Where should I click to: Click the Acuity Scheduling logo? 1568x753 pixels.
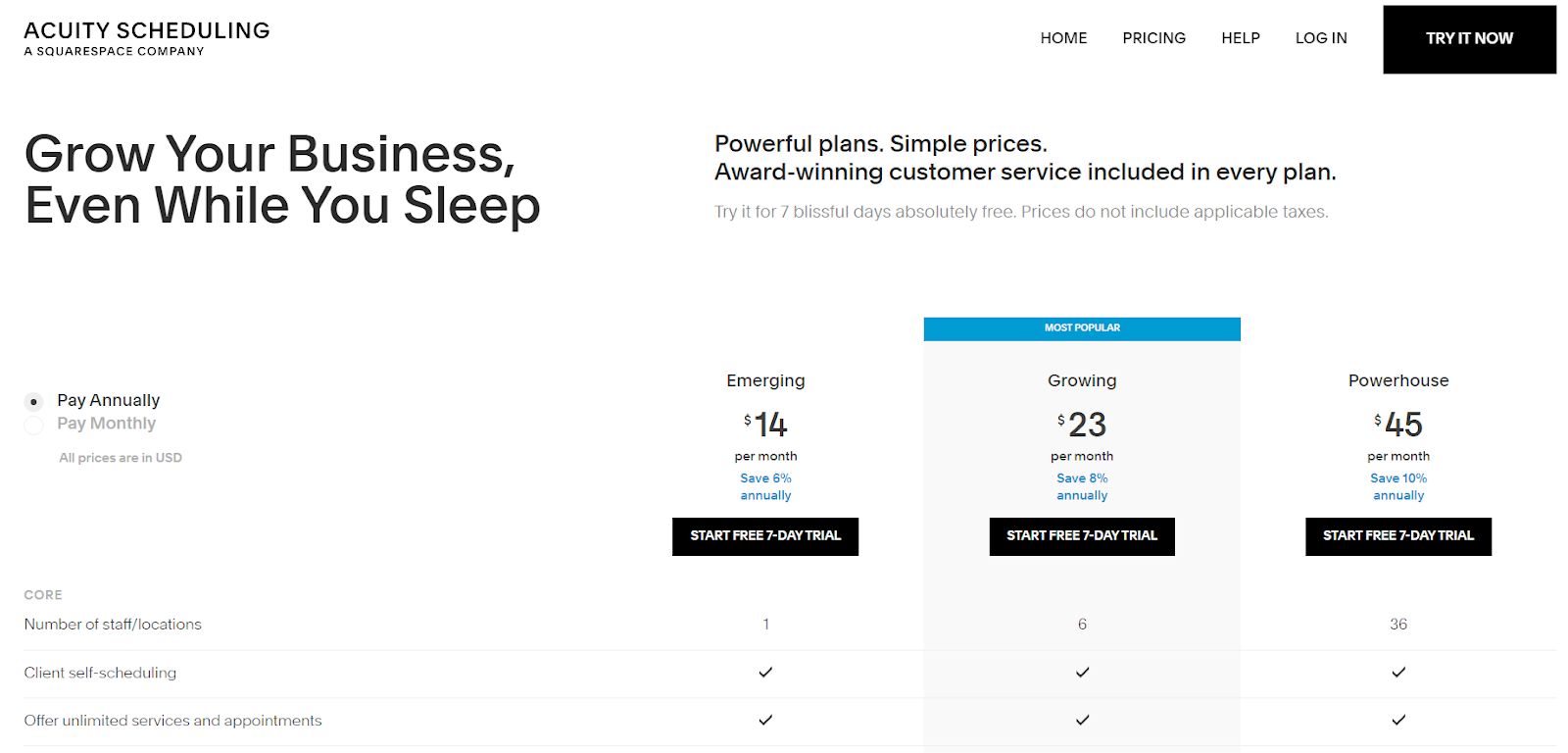click(147, 38)
